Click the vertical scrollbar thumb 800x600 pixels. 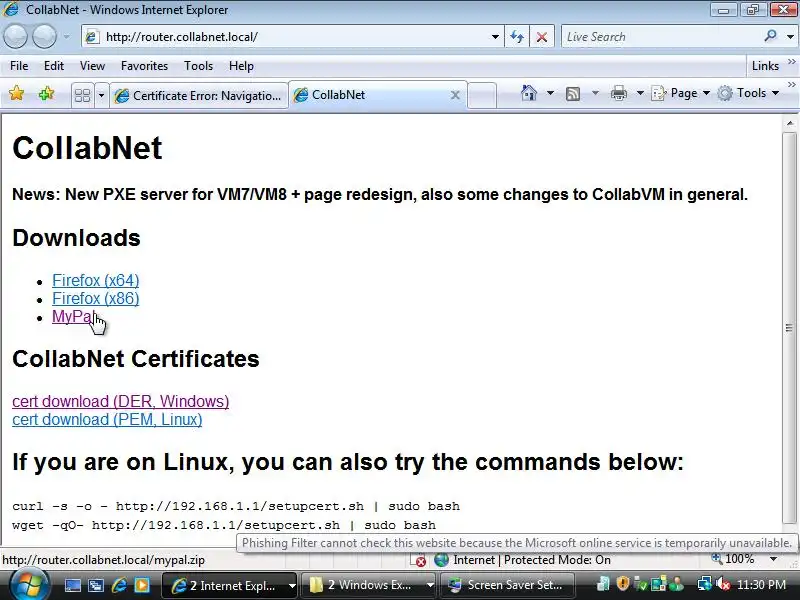pyautogui.click(x=789, y=328)
